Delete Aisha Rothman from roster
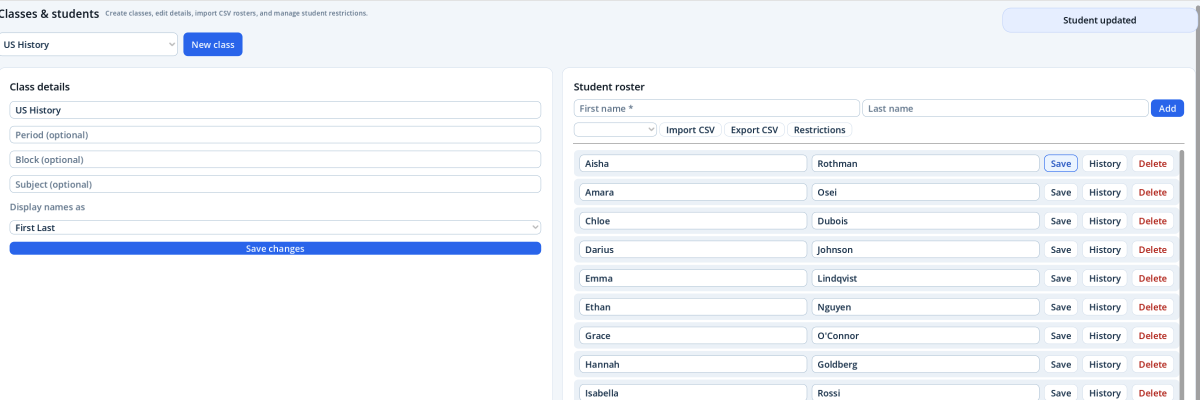 pos(1153,163)
